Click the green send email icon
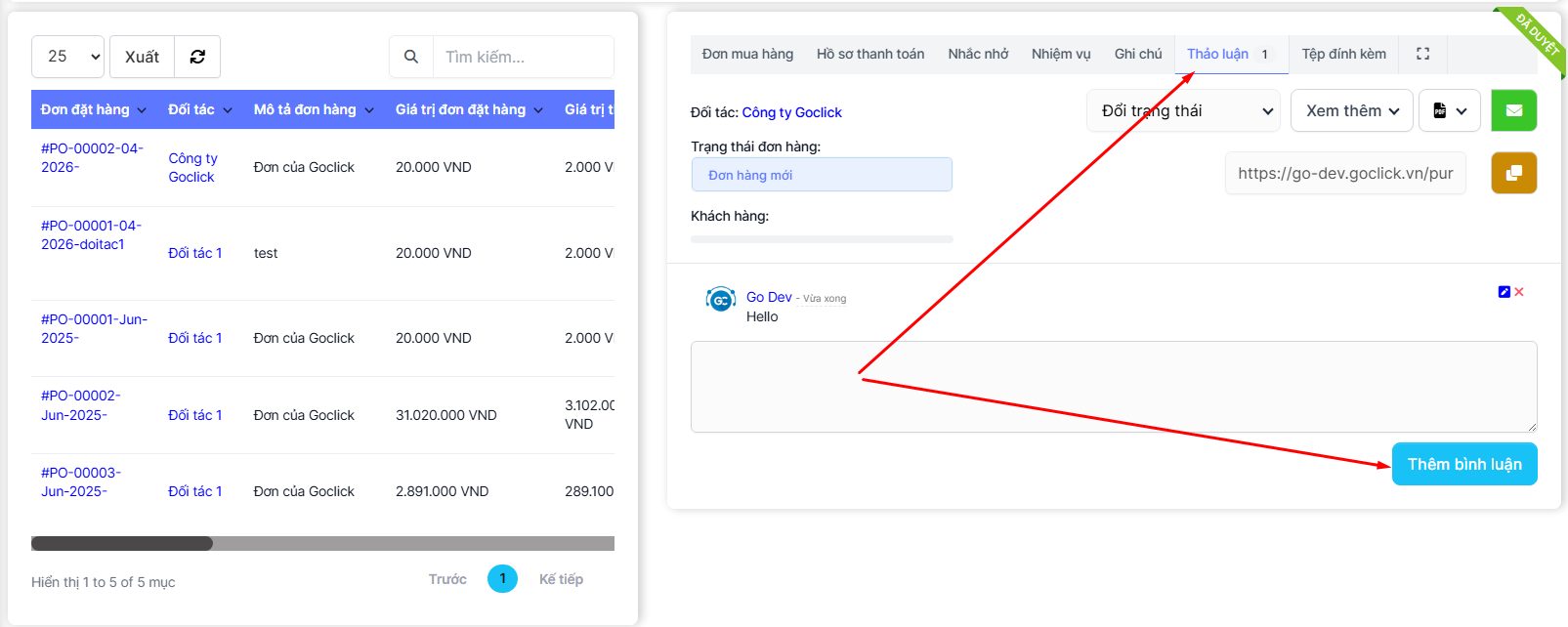The image size is (1568, 627). 1513,110
